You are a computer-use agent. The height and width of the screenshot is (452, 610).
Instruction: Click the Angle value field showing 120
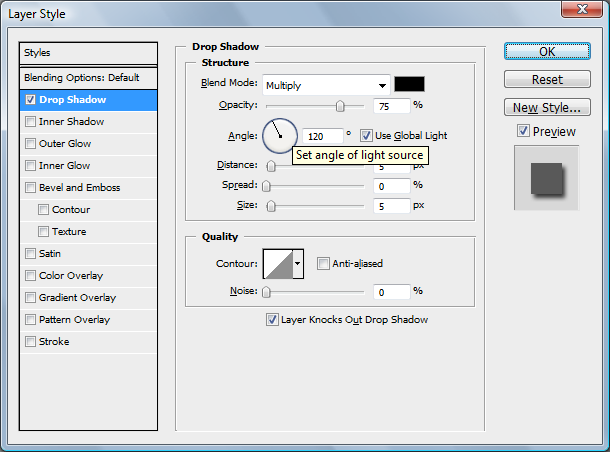pos(323,136)
